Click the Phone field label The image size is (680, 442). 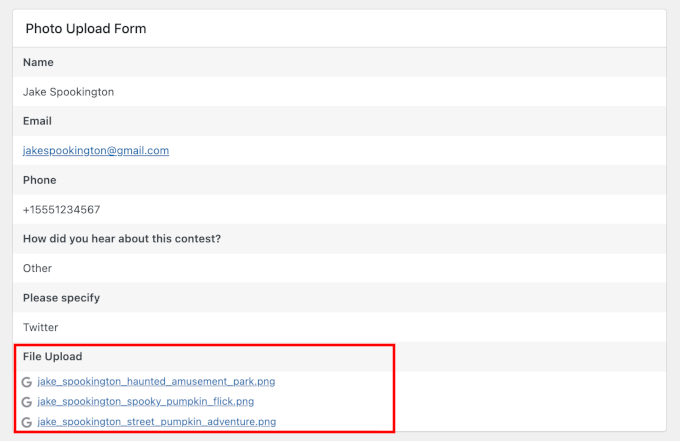point(40,180)
